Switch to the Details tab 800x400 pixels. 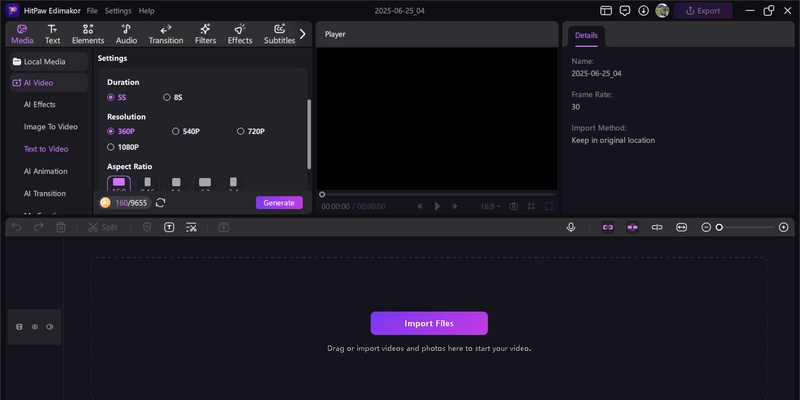click(x=586, y=36)
